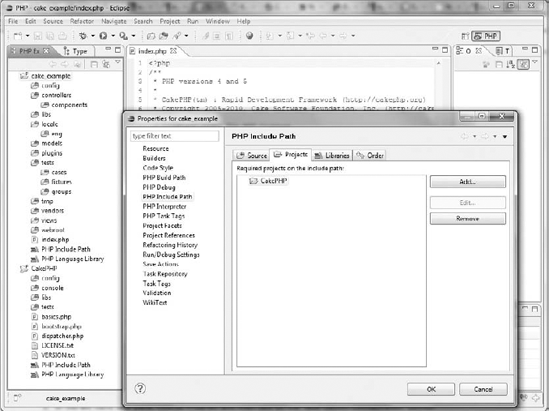This screenshot has width=549, height=411.
Task: Open the PHP Explorer view menu triangle
Action: 118,62
